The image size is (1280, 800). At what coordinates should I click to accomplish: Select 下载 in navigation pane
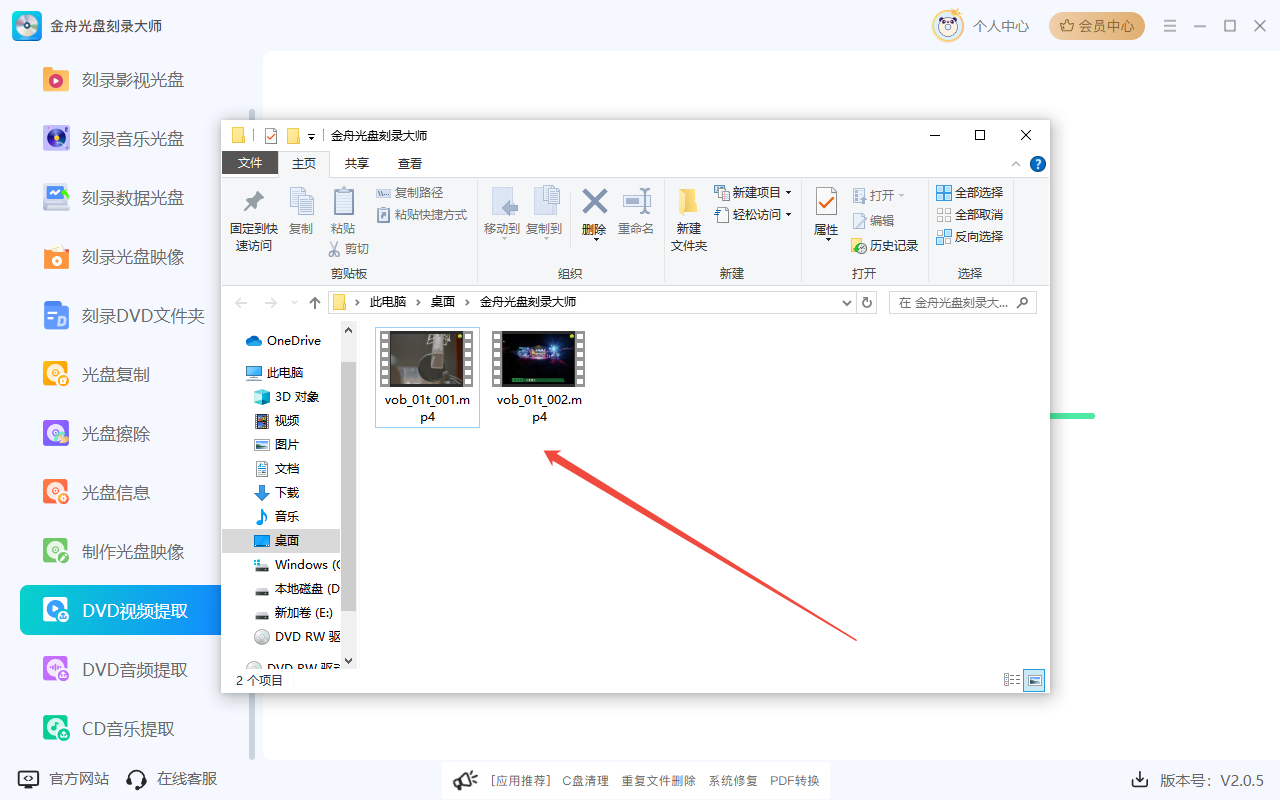coord(277,492)
